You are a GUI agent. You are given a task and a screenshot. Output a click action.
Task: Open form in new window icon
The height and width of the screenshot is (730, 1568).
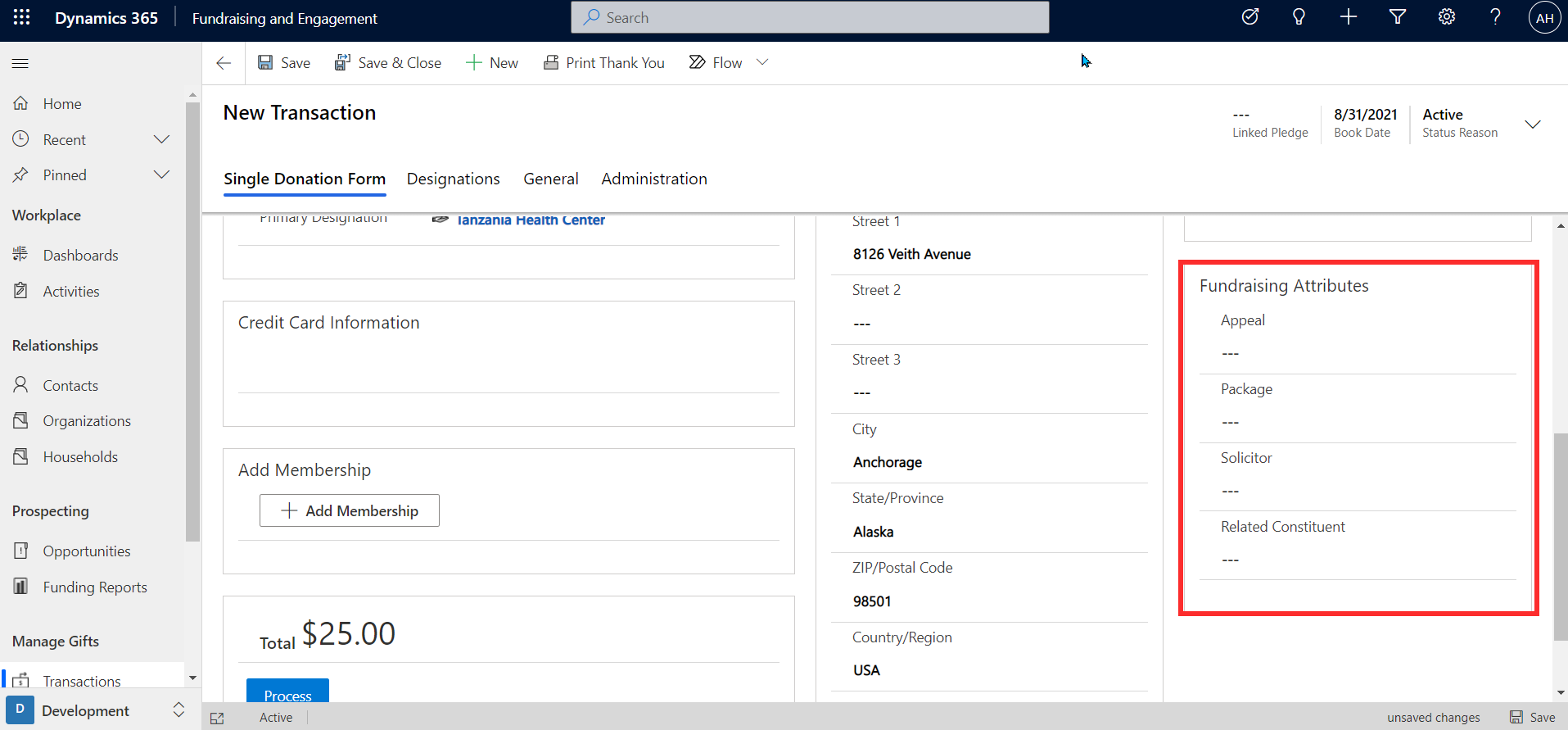tap(217, 718)
